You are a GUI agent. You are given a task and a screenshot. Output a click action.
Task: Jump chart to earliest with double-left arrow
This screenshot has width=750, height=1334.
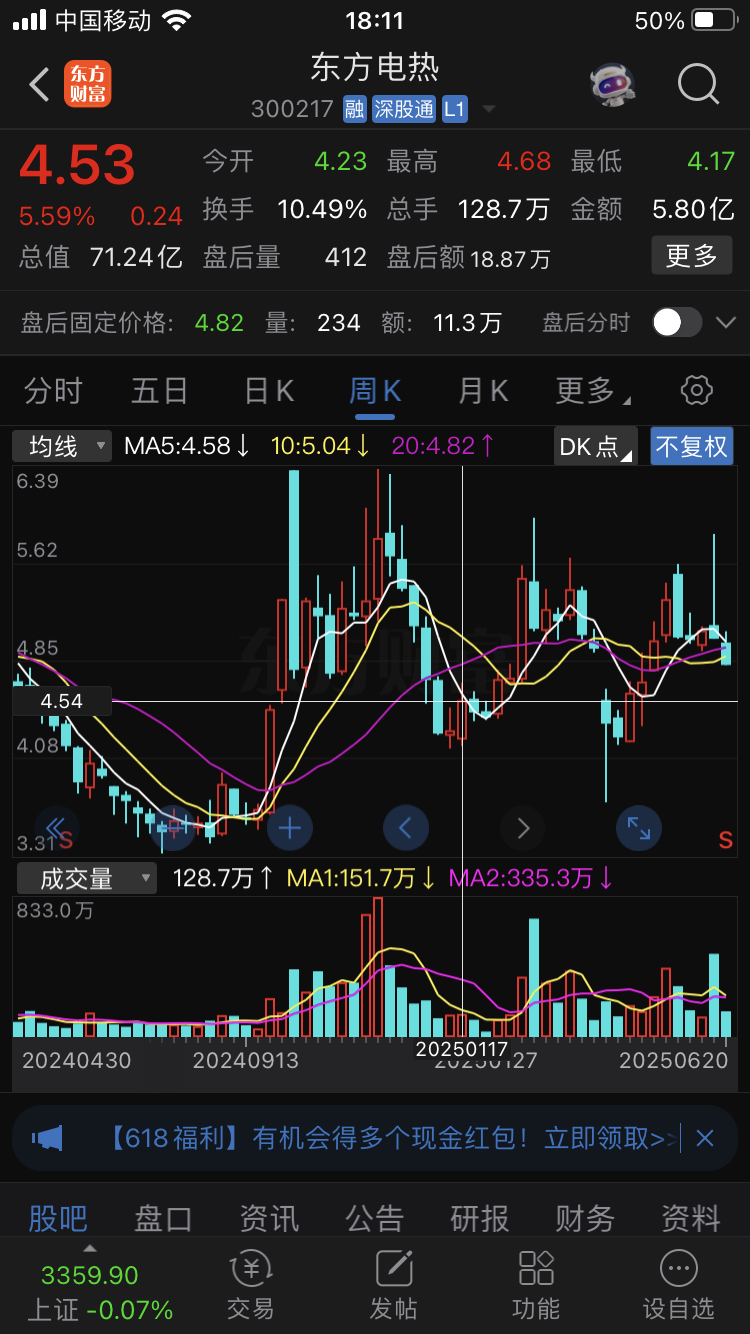[56, 827]
